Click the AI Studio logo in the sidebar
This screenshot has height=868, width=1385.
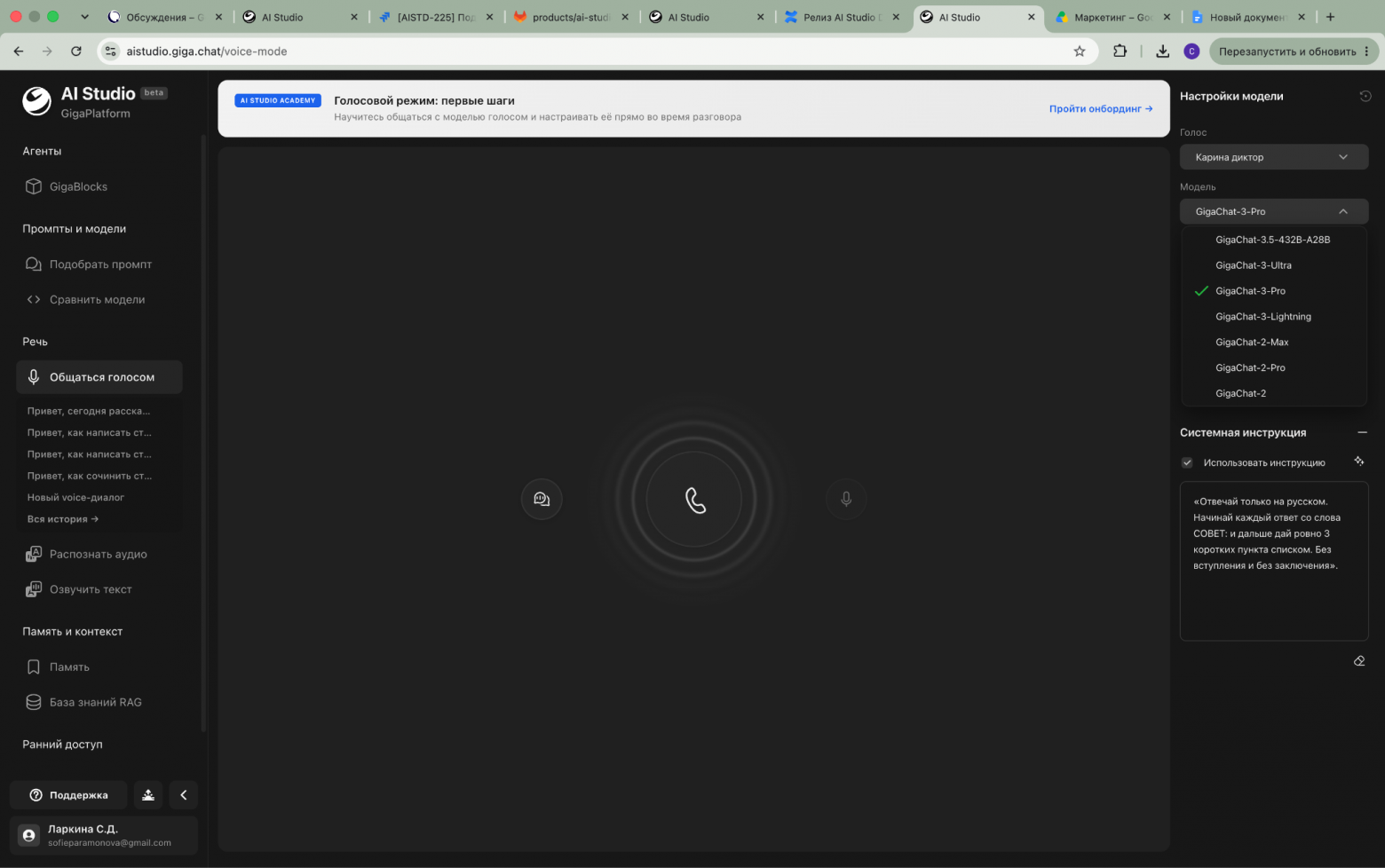36,101
